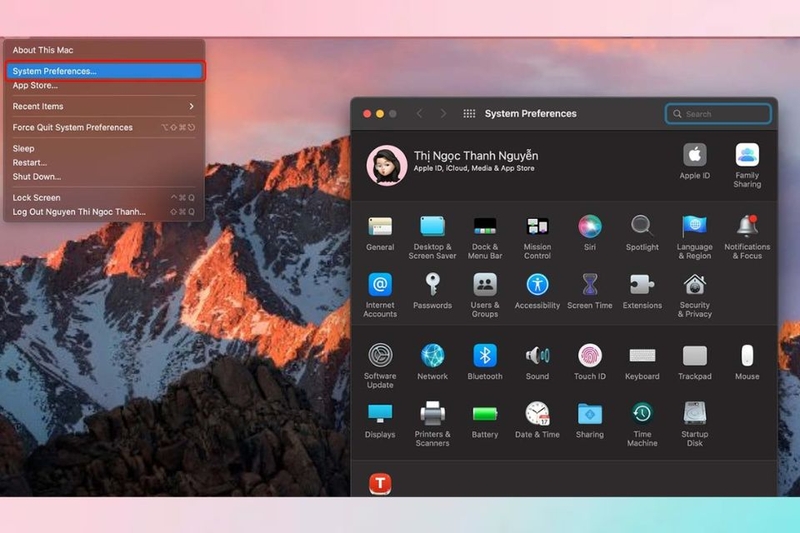The image size is (800, 533).
Task: Open the Sharing pane
Action: pos(590,420)
